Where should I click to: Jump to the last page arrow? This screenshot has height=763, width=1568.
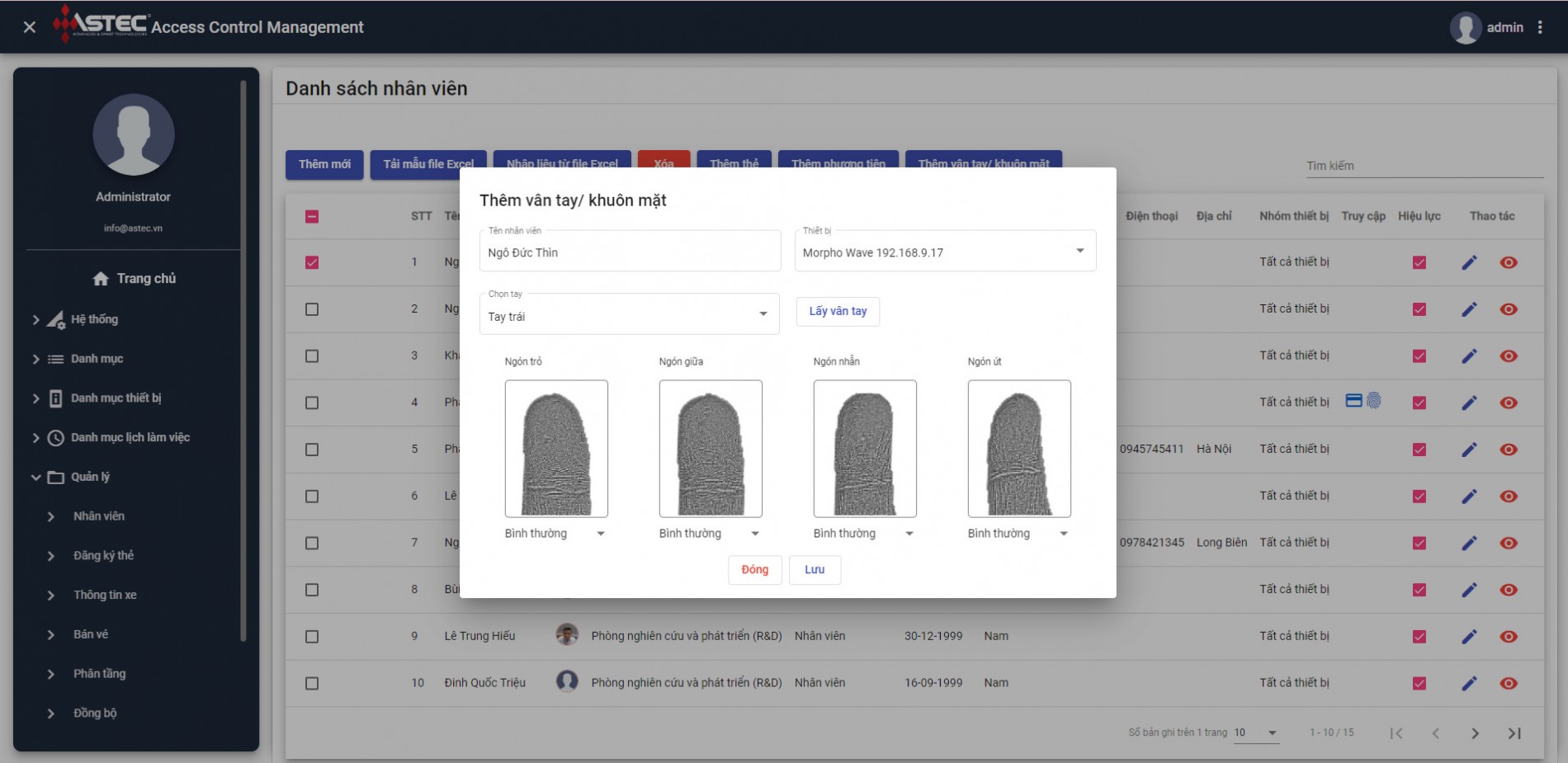[1514, 733]
